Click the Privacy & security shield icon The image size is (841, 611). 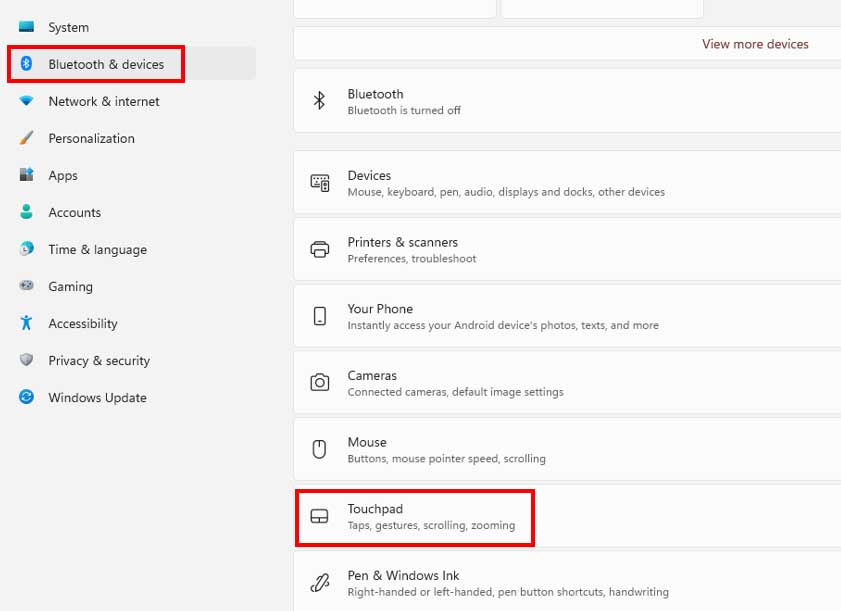(26, 360)
